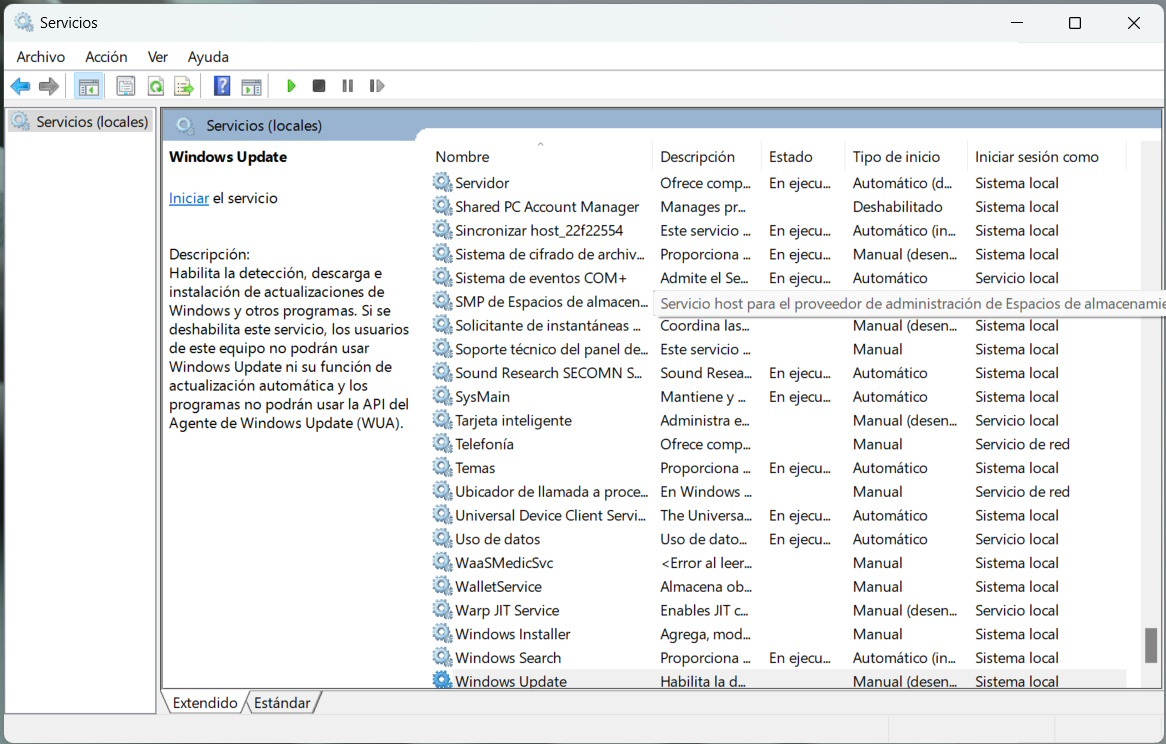Click the vertical scrollbar thumb in services list
This screenshot has width=1166, height=744.
pyautogui.click(x=1151, y=644)
